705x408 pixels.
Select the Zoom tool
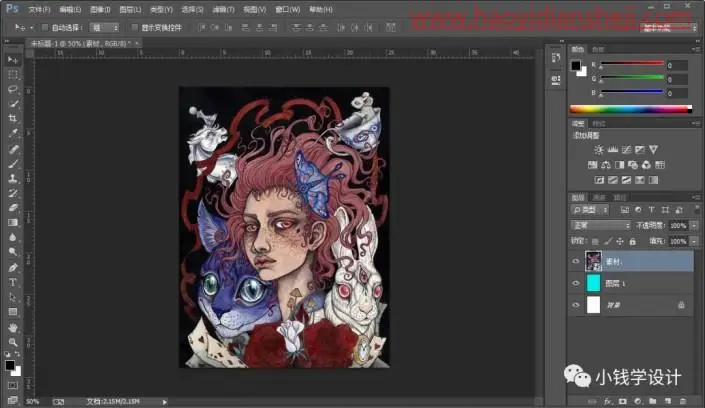tap(13, 342)
